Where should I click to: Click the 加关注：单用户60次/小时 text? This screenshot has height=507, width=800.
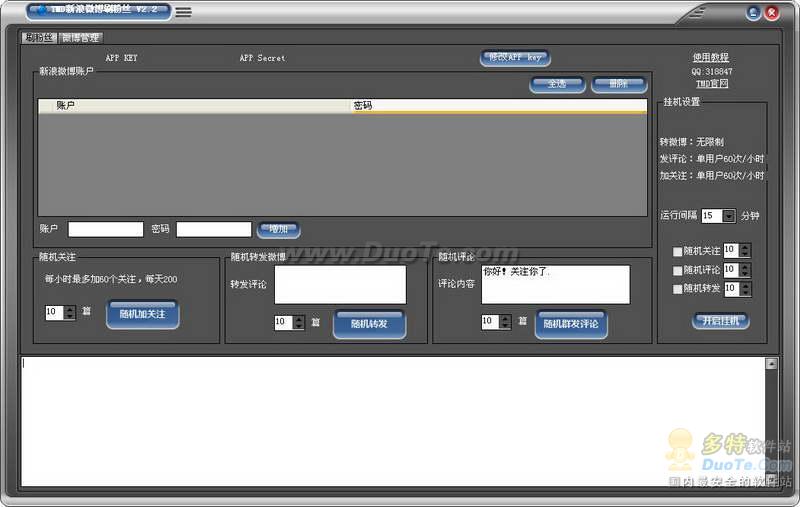pos(712,175)
